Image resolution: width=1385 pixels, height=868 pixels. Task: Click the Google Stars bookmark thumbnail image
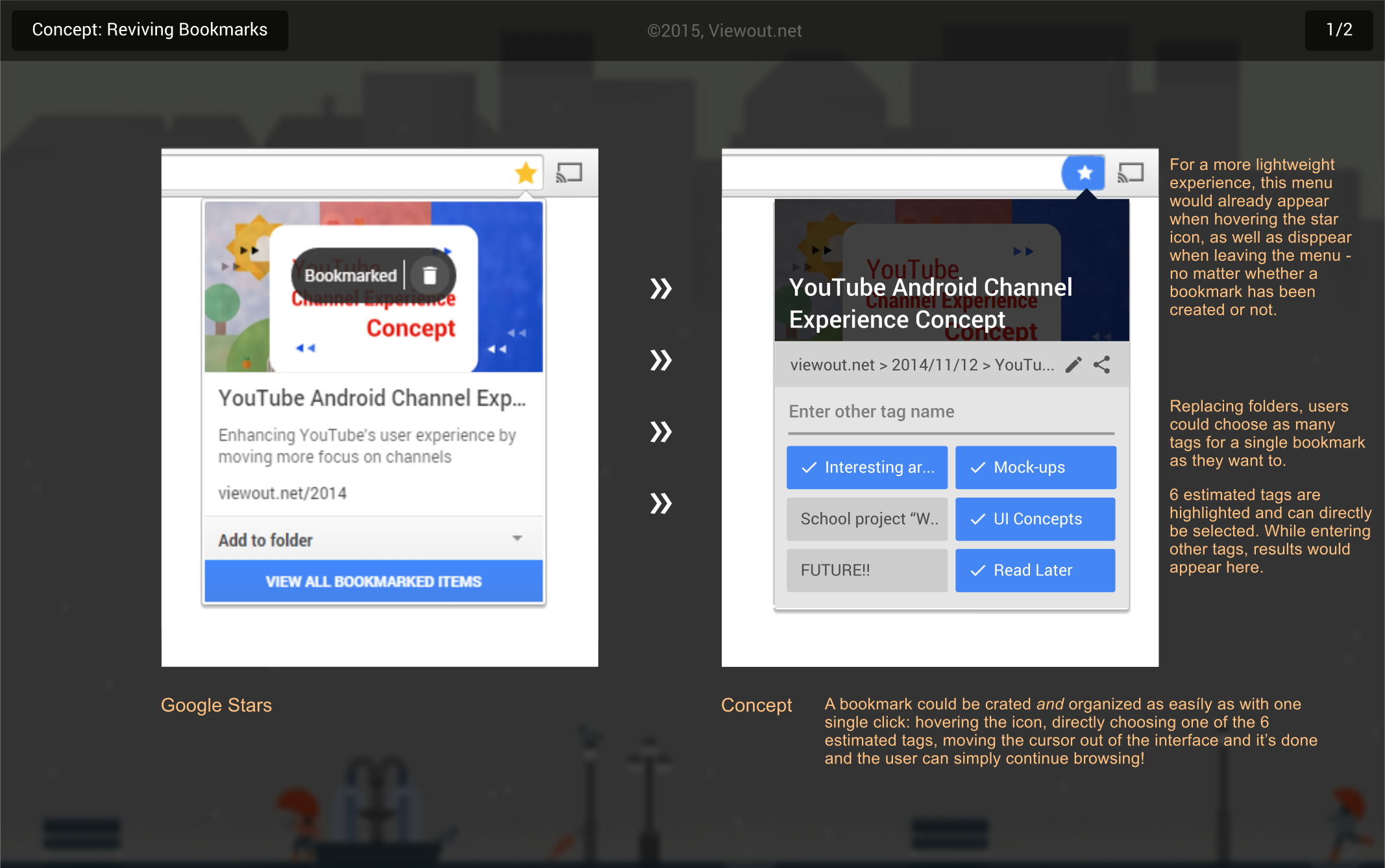pos(373,286)
